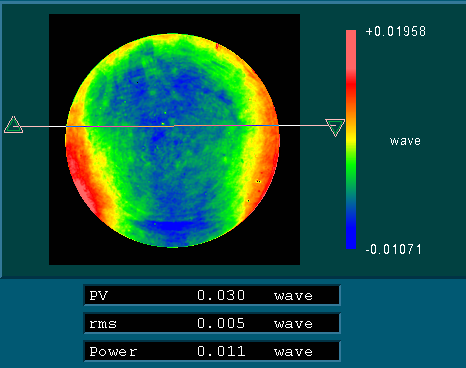Click the Power value 0.011
The height and width of the screenshot is (368, 466).
[x=221, y=351]
